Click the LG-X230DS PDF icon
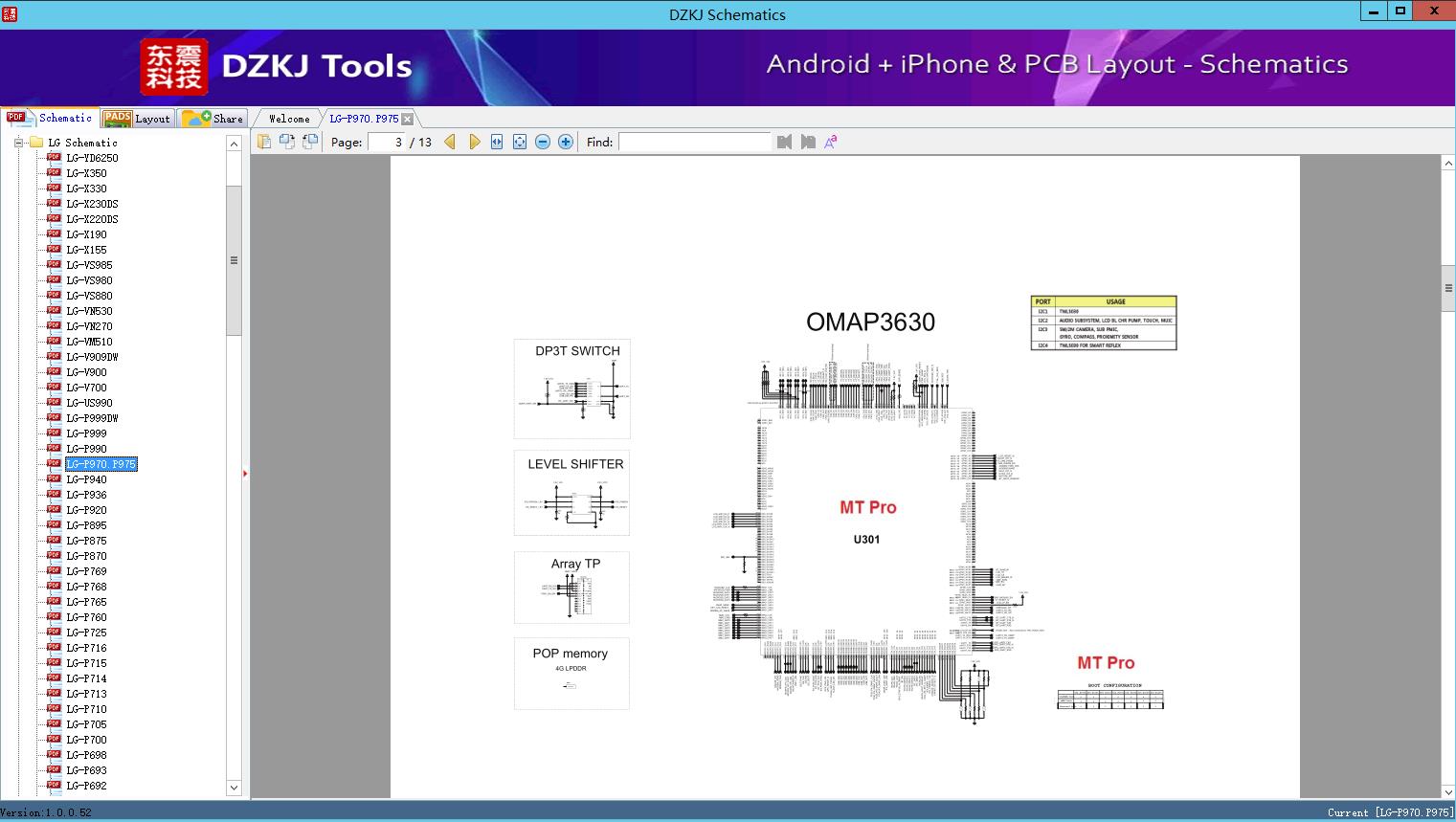Image resolution: width=1456 pixels, height=822 pixels. [54, 204]
